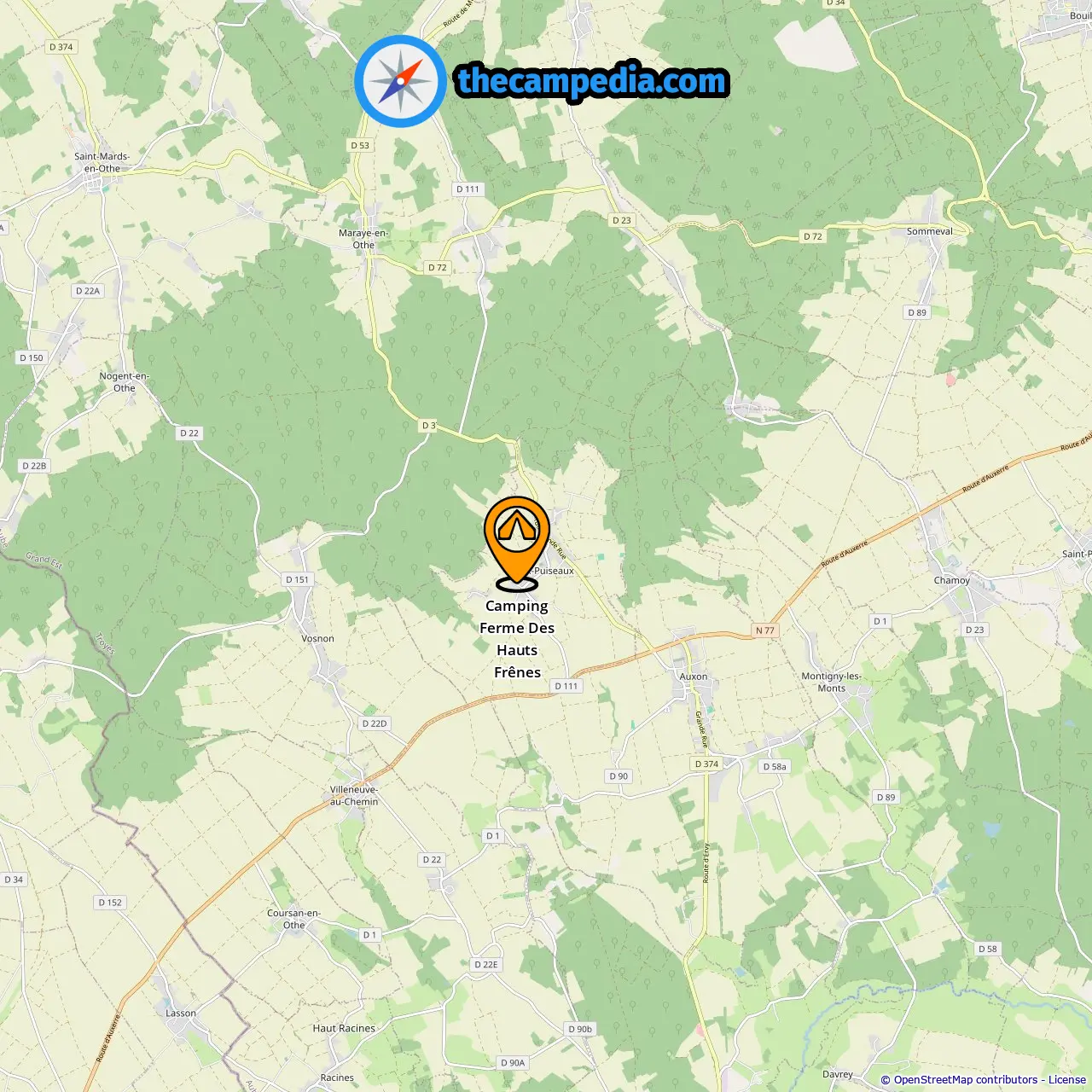Click the D 374 road shield near Auxon
The image size is (1092, 1092).
[x=706, y=764]
